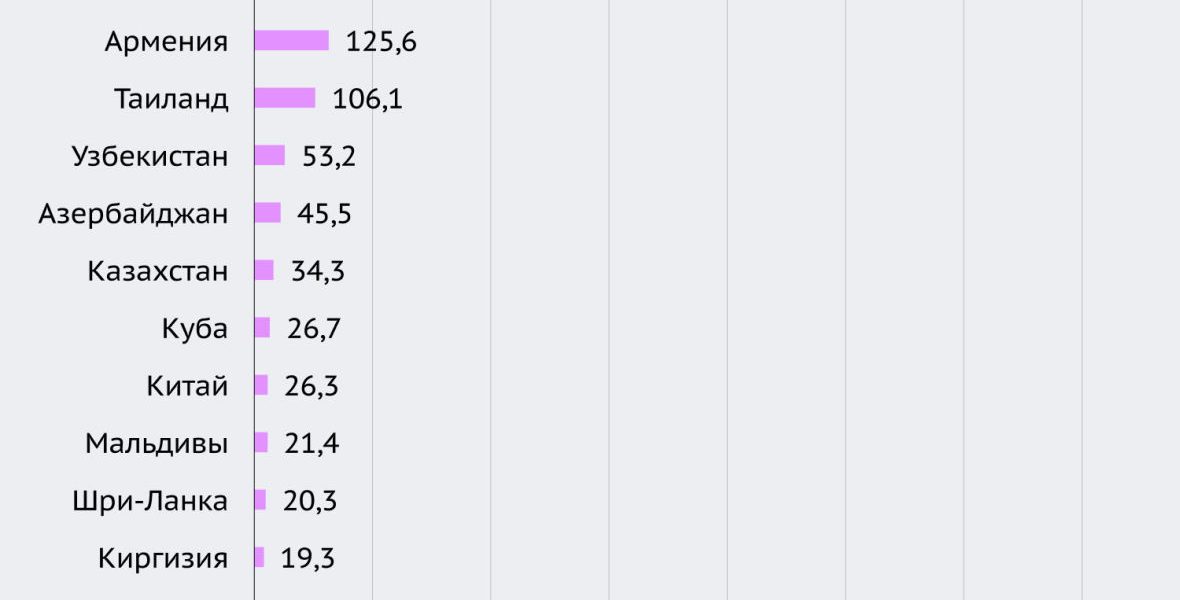Click the Армения bar in the chart
The width and height of the screenshot is (1180, 600).
(x=291, y=41)
